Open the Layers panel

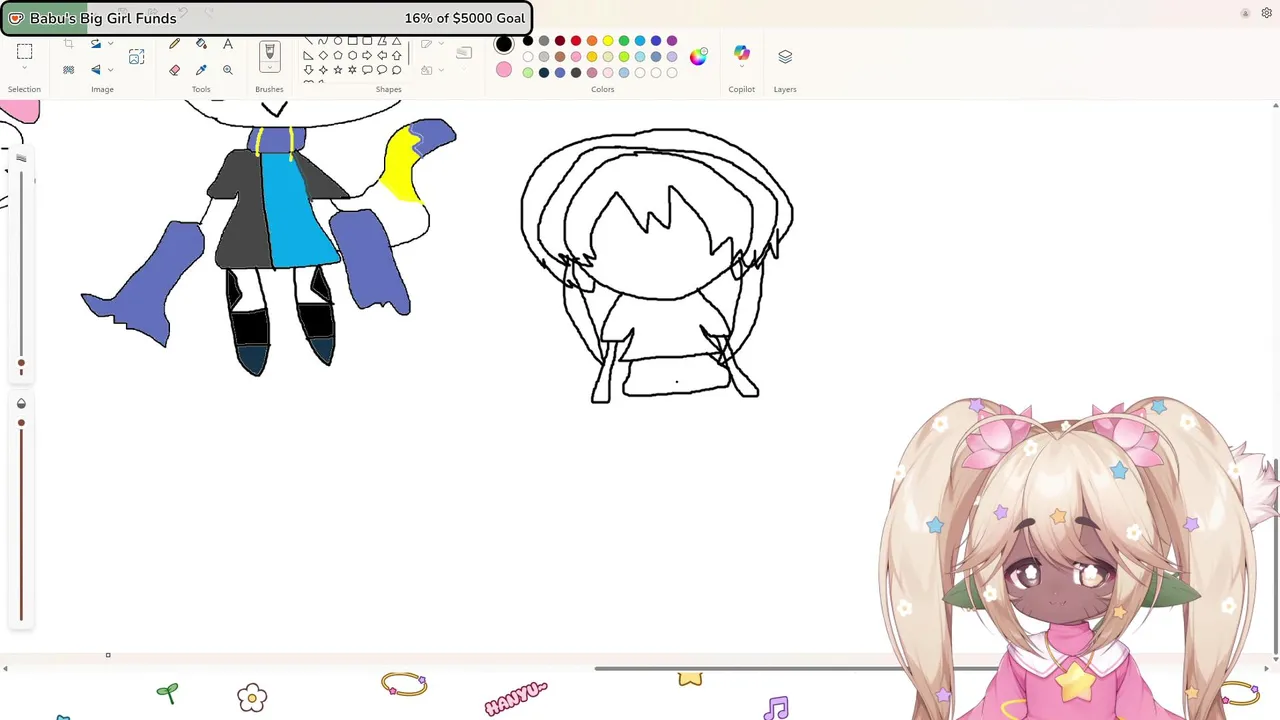tap(785, 56)
